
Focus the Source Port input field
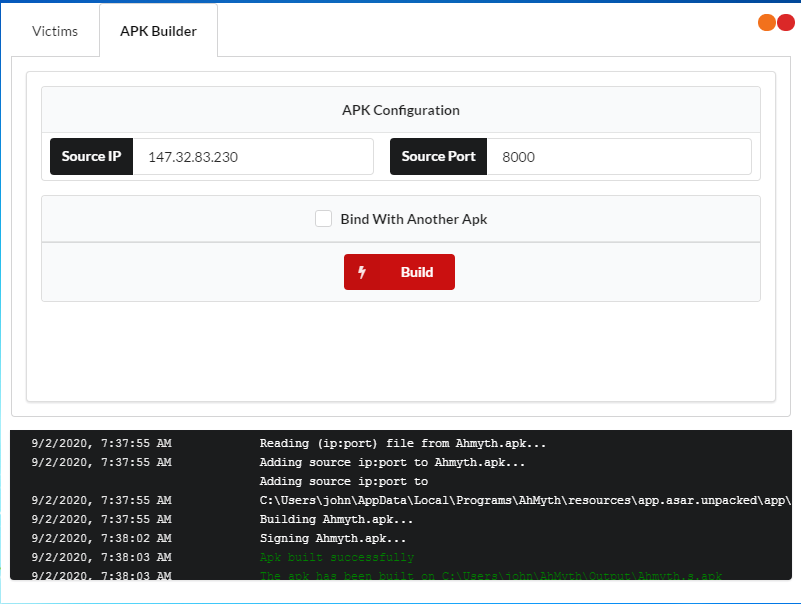tap(619, 156)
